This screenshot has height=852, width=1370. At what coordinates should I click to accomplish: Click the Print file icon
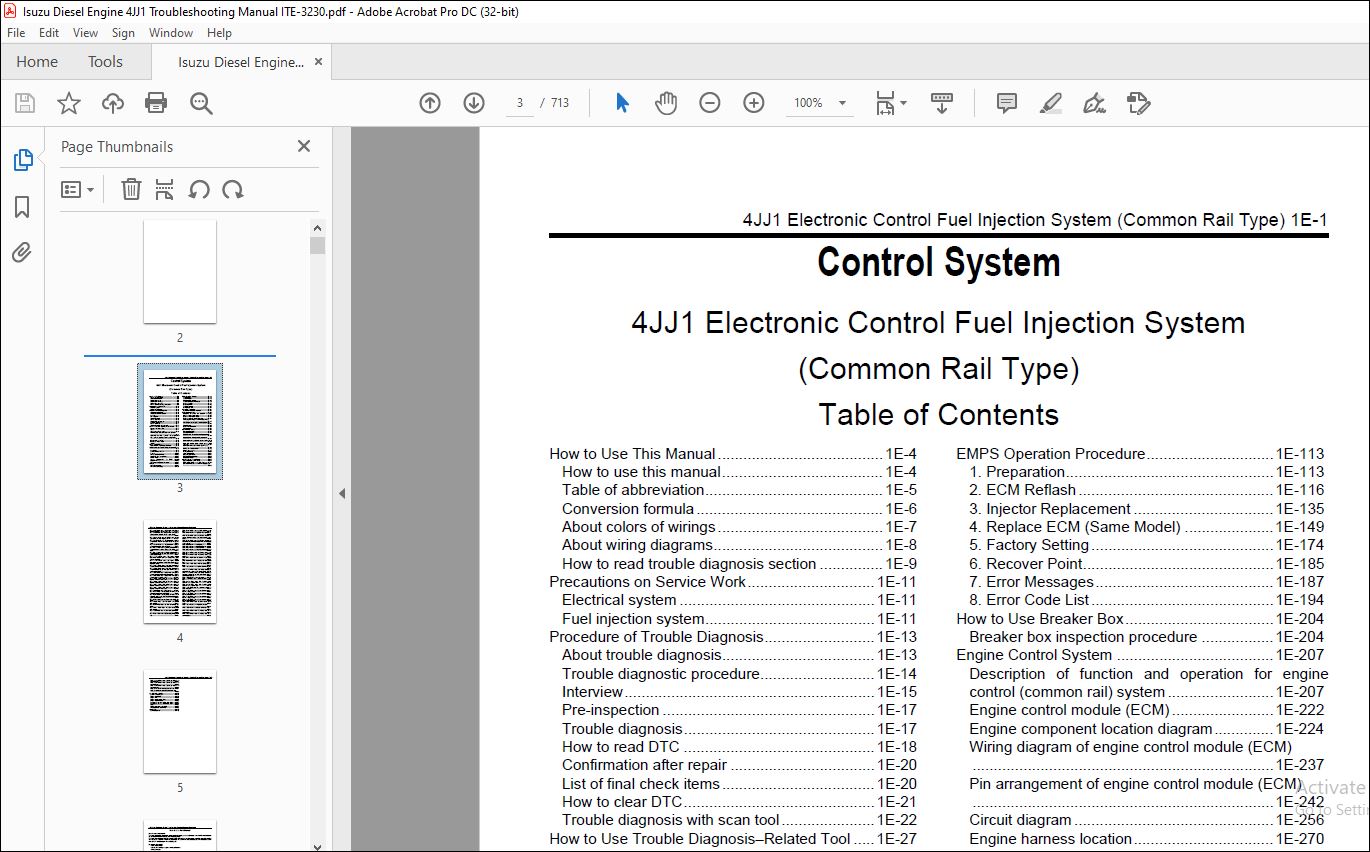[x=156, y=103]
